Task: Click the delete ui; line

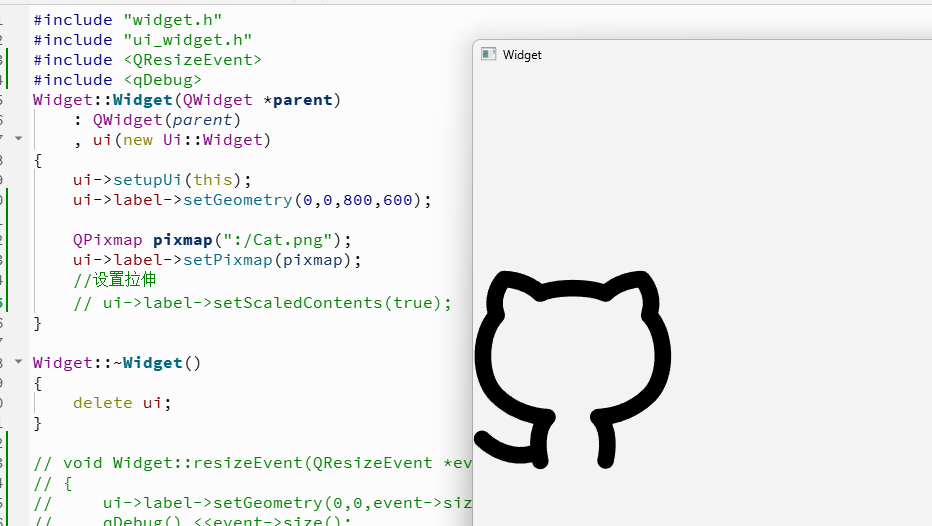Action: pyautogui.click(x=122, y=403)
